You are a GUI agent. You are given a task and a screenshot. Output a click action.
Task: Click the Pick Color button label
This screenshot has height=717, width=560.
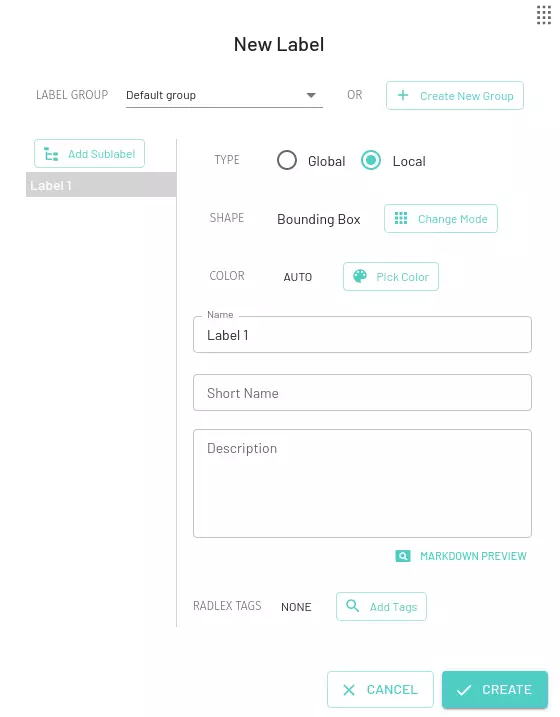tap(402, 277)
